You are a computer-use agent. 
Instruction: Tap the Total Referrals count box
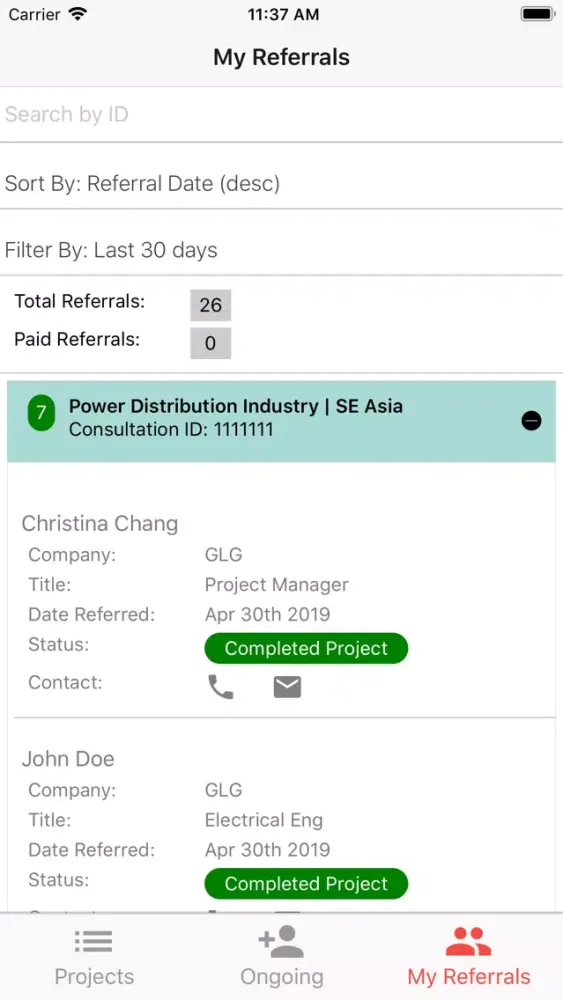coord(210,305)
